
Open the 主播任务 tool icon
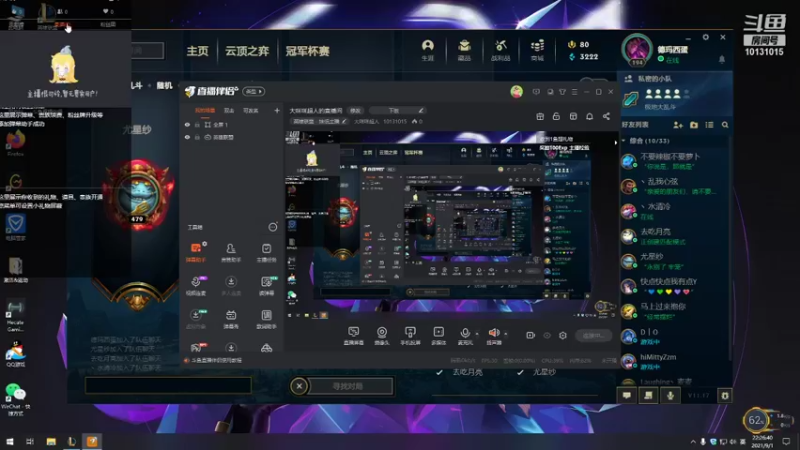pos(266,252)
